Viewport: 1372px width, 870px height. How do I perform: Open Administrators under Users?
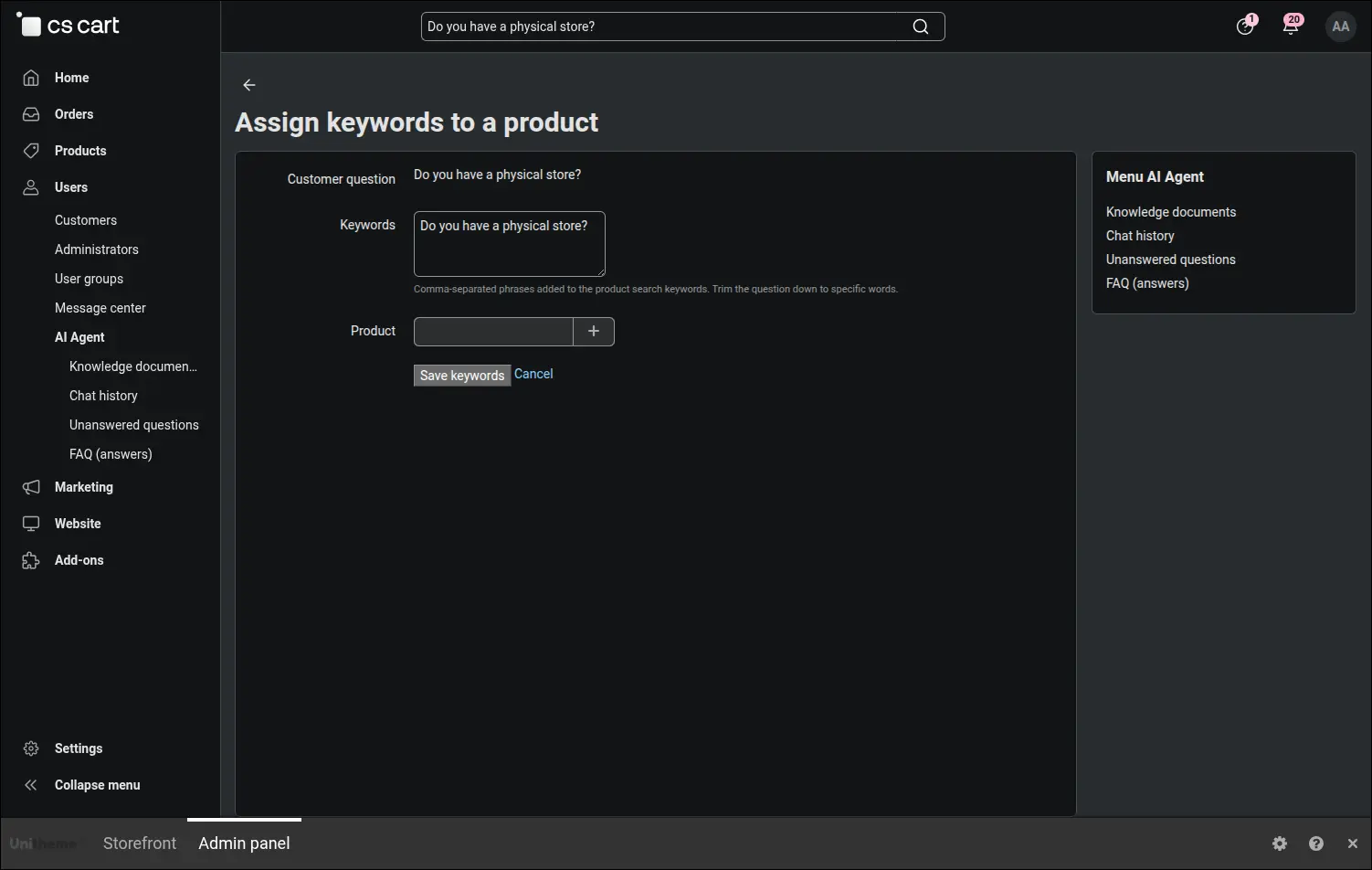(x=97, y=249)
